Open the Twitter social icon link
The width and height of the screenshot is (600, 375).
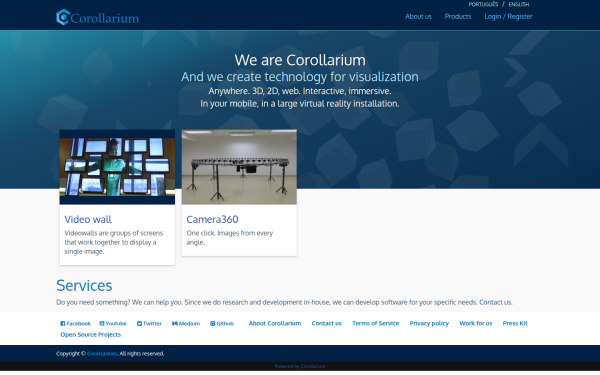click(149, 323)
